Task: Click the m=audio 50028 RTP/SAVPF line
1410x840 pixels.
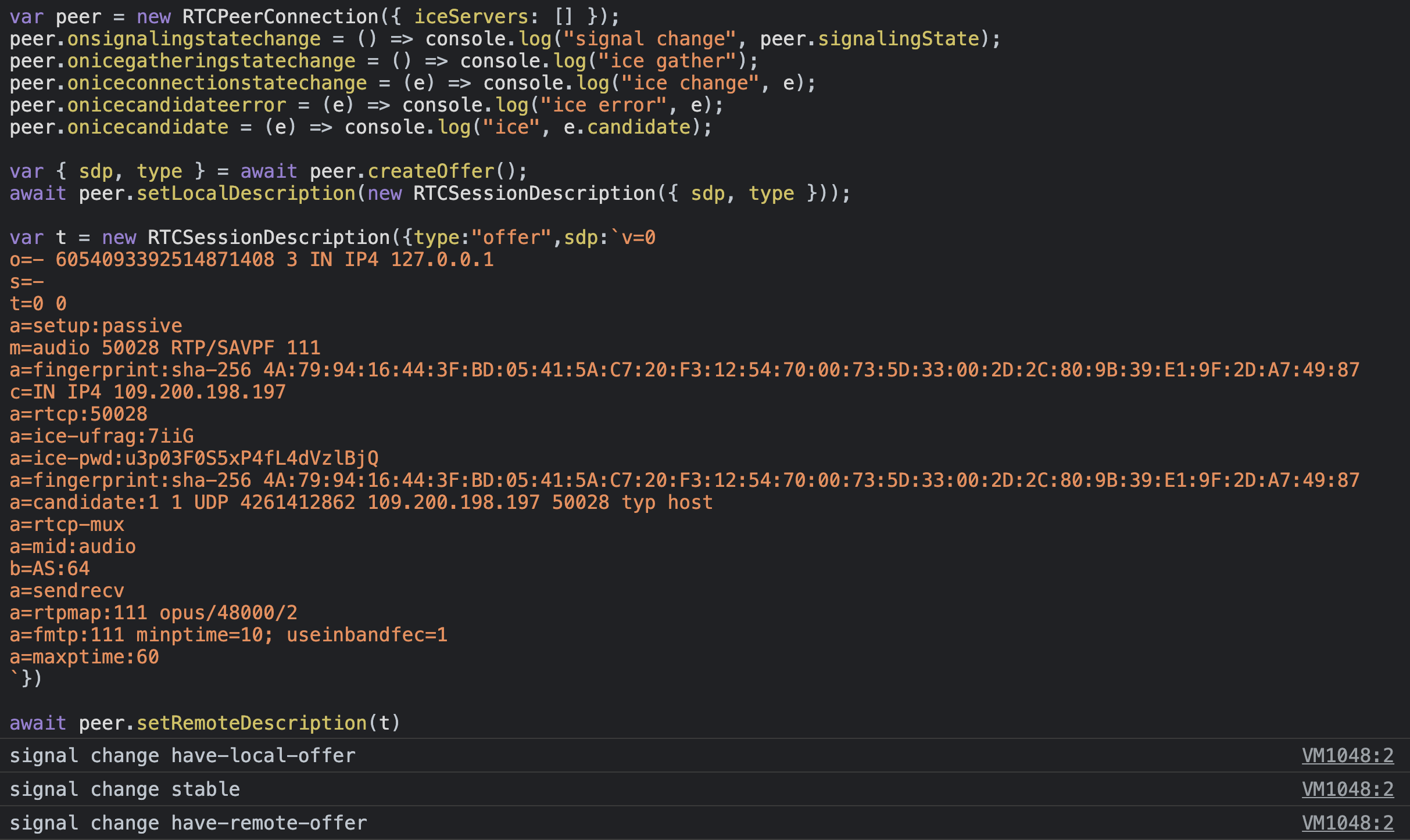Action: (x=165, y=347)
